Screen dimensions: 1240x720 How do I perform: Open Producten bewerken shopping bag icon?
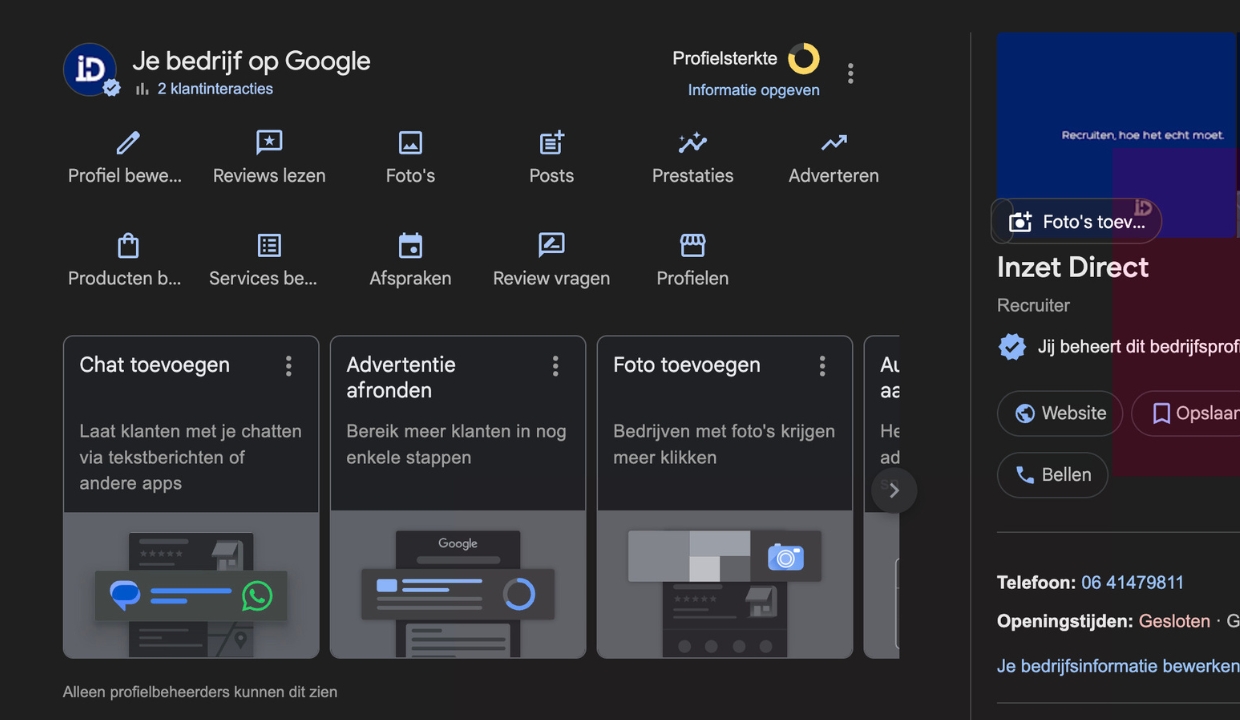(x=127, y=246)
